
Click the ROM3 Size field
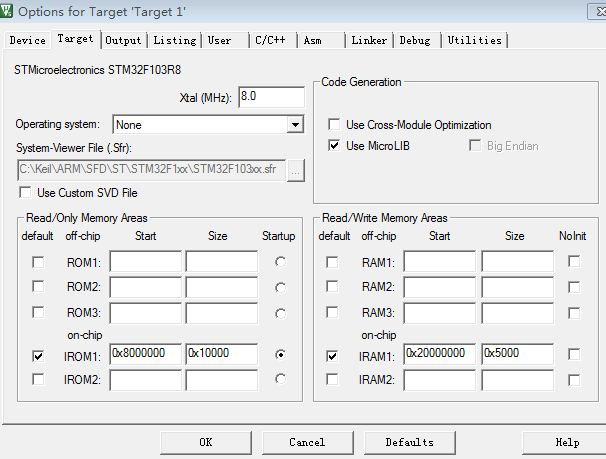[x=221, y=313]
